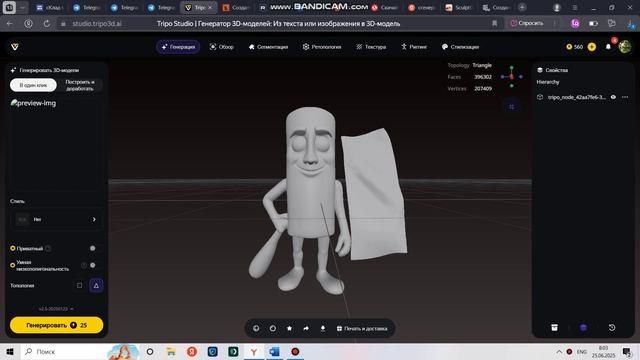Switch to the Sculpt browser tab
640x360 pixels.
[459, 7]
